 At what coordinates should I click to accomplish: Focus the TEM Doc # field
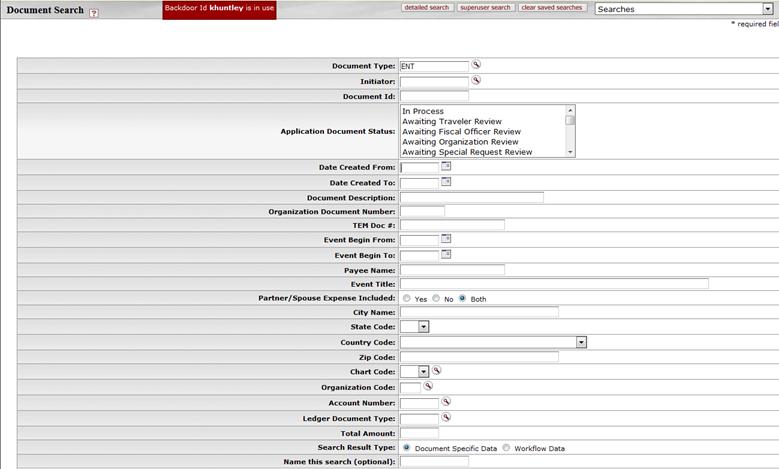tap(453, 226)
